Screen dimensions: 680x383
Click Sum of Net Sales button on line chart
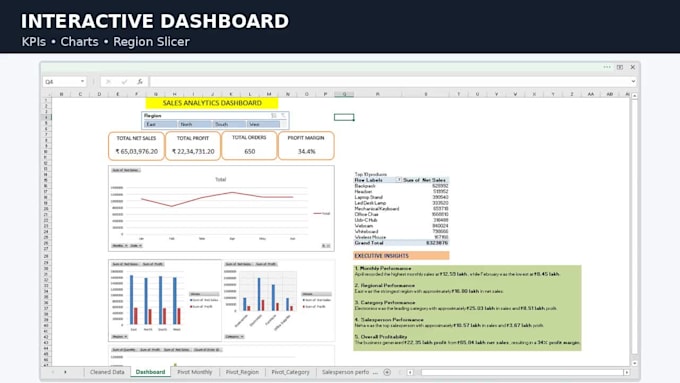tap(126, 170)
